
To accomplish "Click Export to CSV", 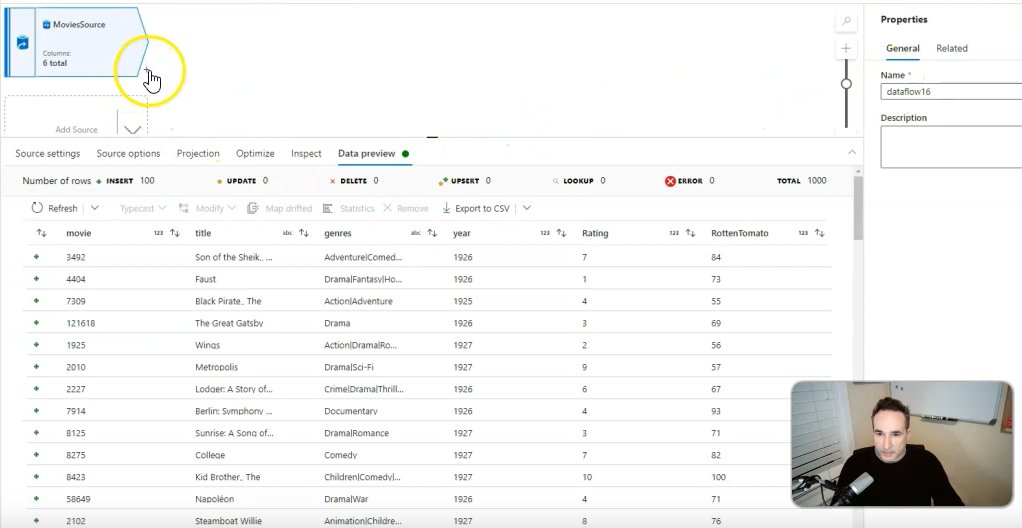I will point(476,209).
